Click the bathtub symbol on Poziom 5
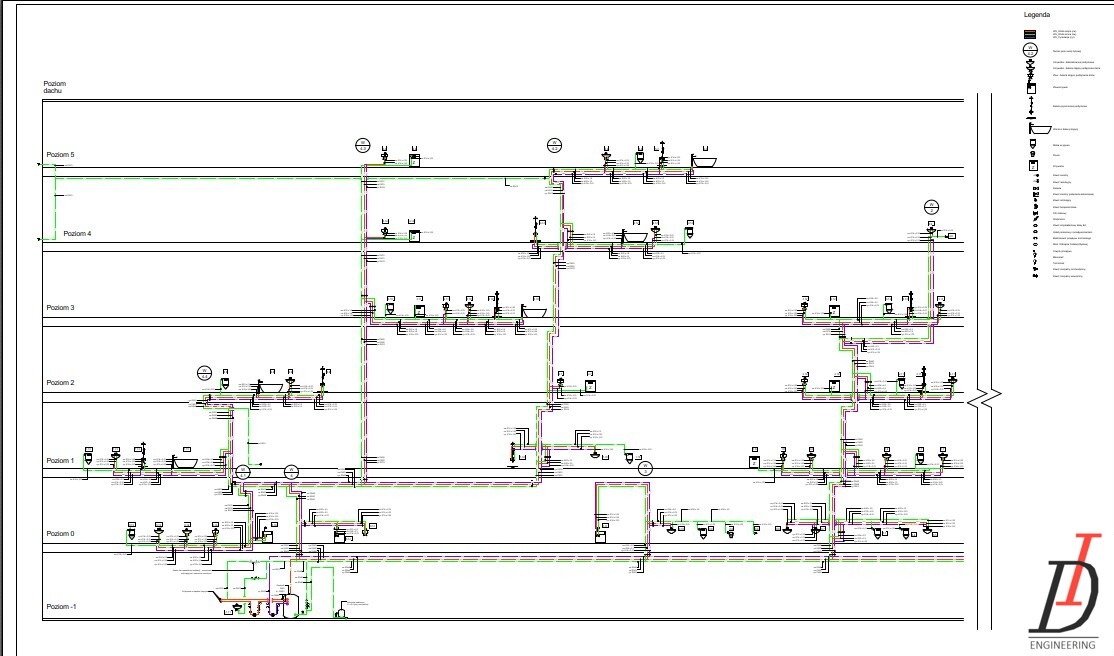1114x656 pixels. [x=704, y=160]
